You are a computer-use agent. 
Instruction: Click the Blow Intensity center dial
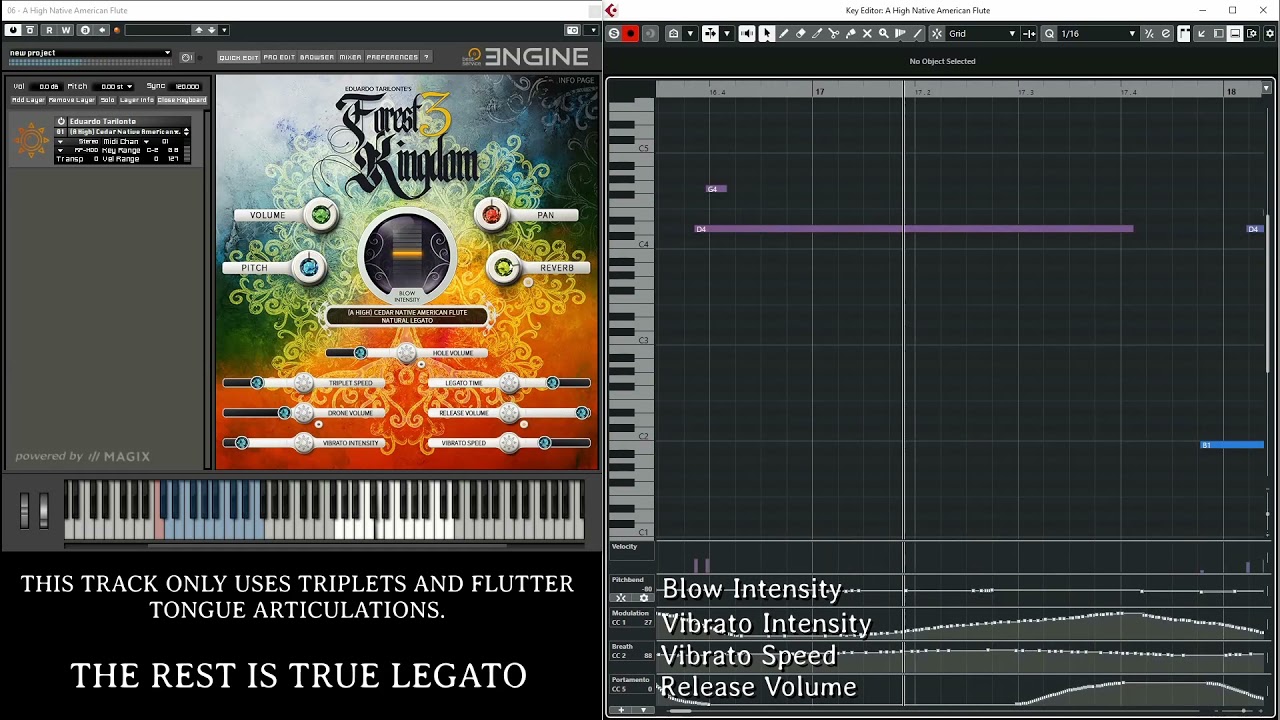click(x=407, y=253)
